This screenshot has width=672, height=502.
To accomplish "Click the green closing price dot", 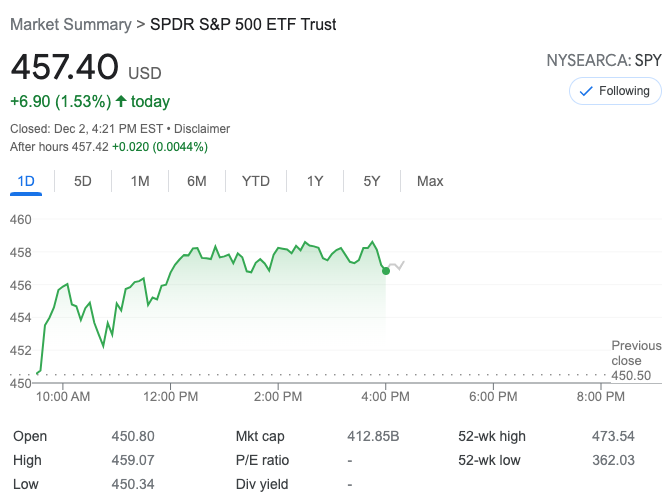I will point(386,270).
